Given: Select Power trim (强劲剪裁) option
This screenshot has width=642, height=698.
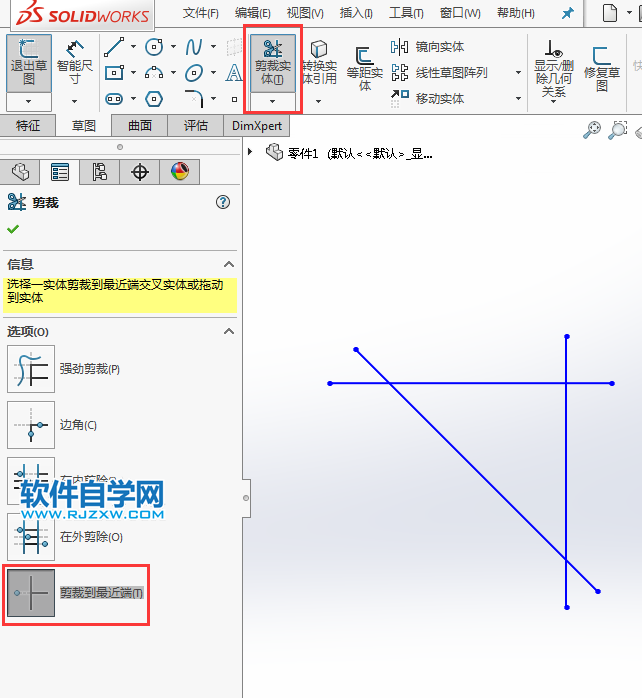Looking at the screenshot, I should (31, 369).
